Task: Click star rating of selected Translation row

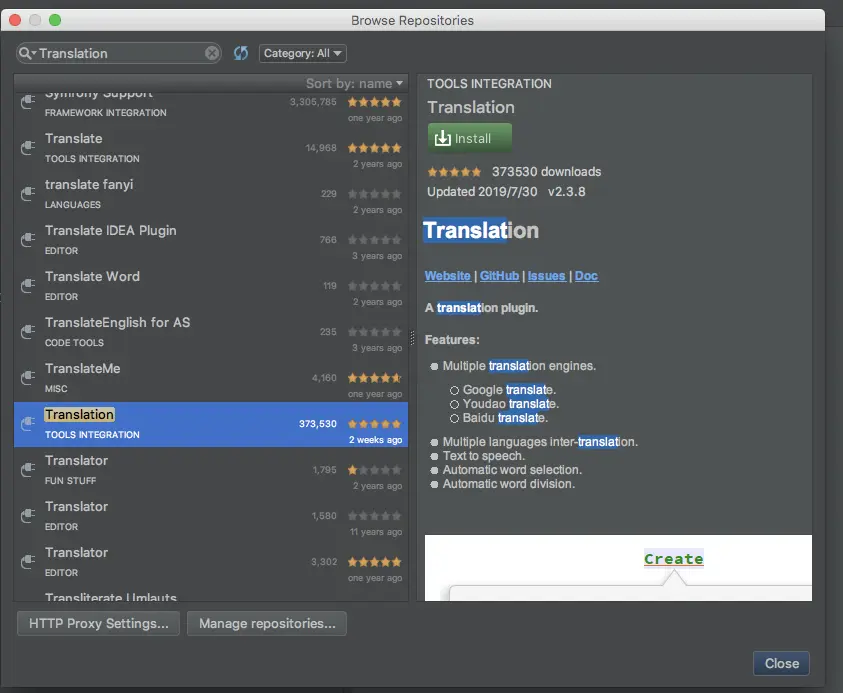Action: click(x=374, y=424)
